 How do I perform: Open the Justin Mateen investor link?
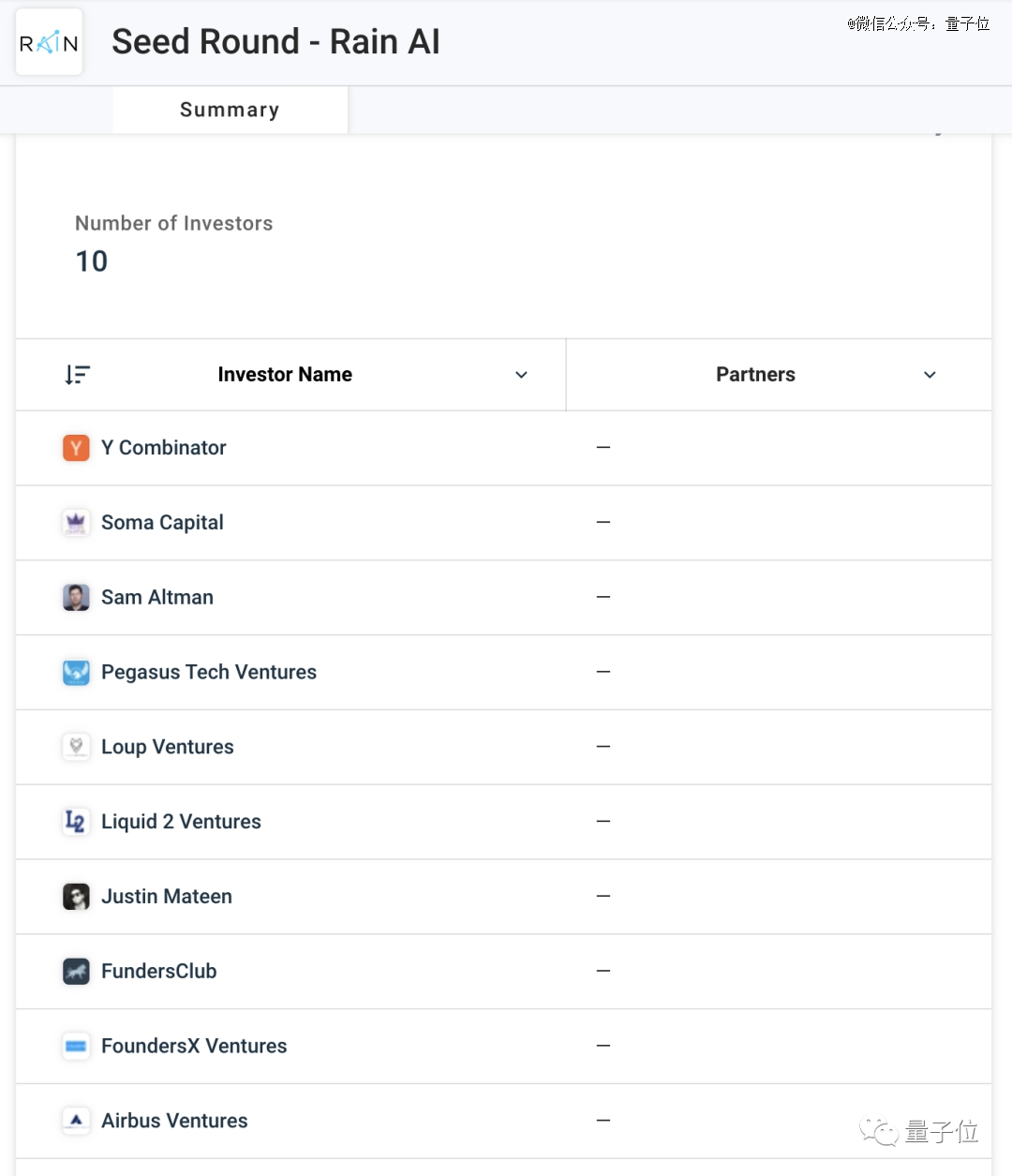click(x=167, y=897)
